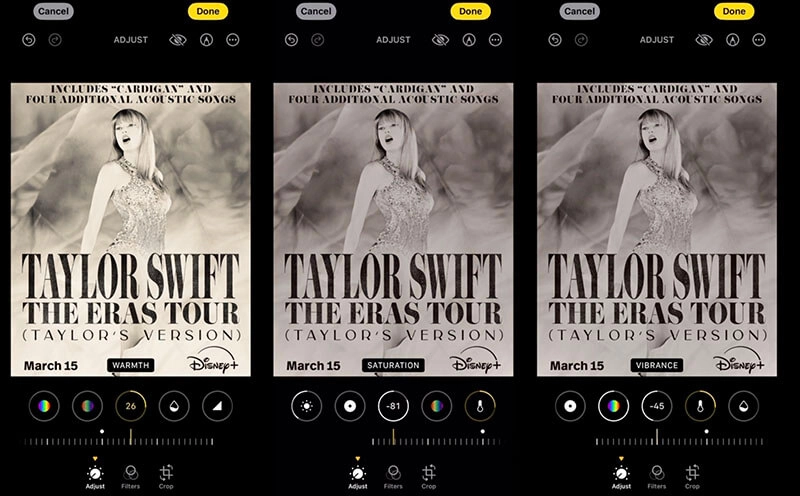800x496 pixels.
Task: Select the Warmth thermometer icon in the Vibrance screen
Action: tap(700, 406)
